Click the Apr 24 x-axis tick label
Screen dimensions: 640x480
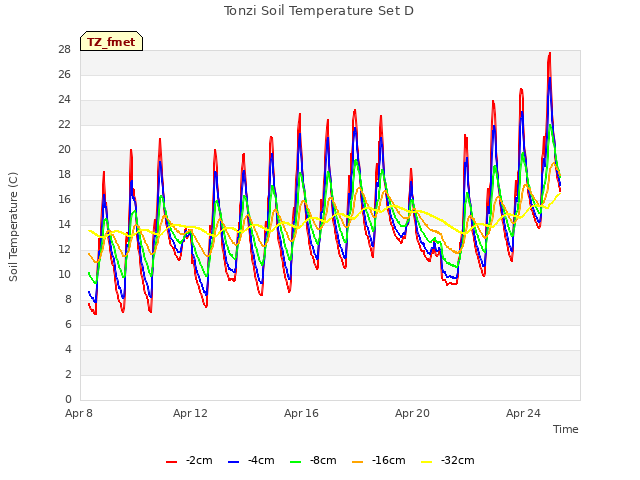[523, 413]
